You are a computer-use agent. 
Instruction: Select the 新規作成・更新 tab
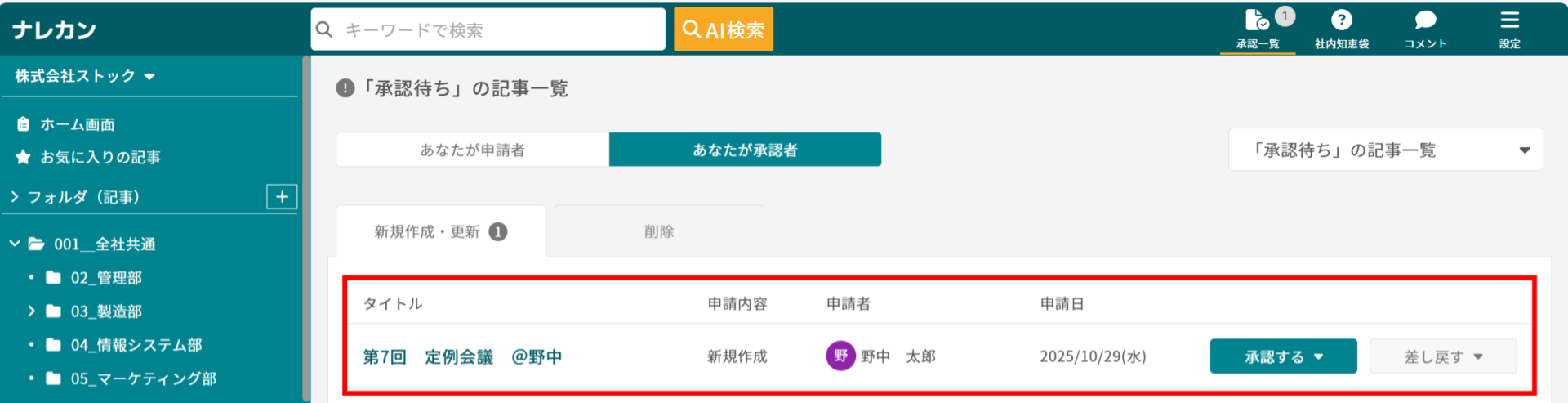(x=440, y=231)
